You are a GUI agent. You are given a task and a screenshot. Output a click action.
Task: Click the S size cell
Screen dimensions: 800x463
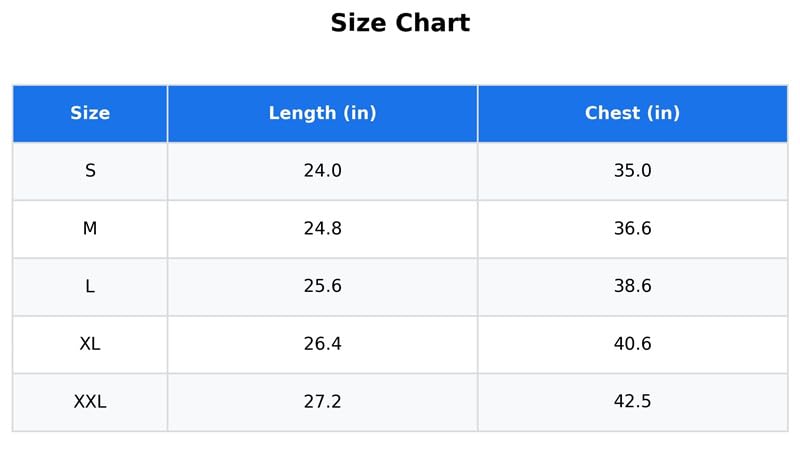pyautogui.click(x=90, y=171)
